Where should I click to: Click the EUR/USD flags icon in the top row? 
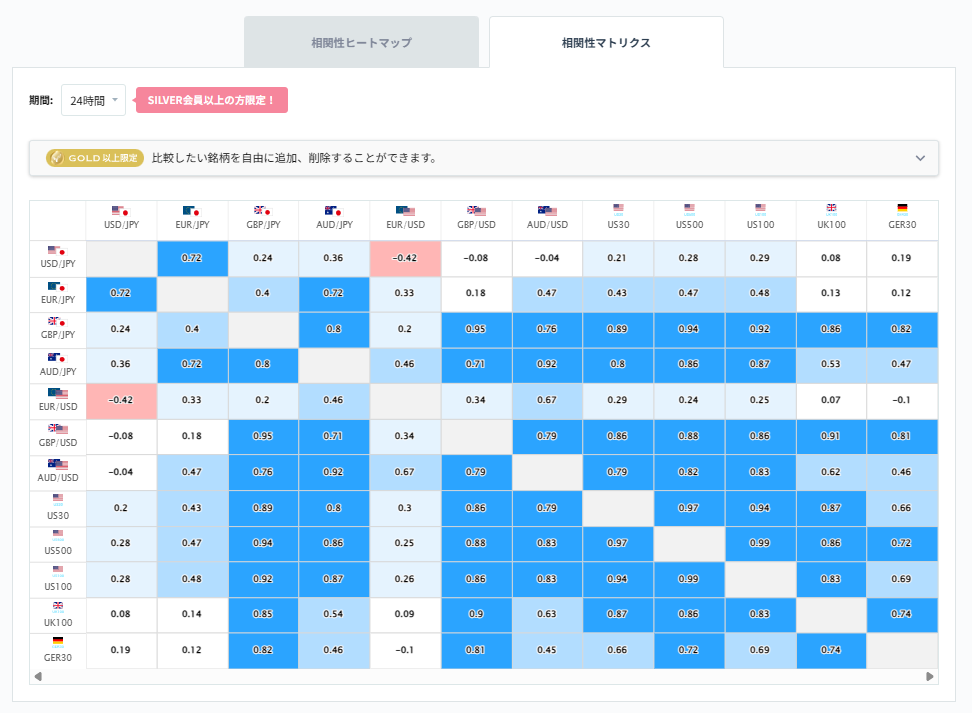(x=405, y=209)
